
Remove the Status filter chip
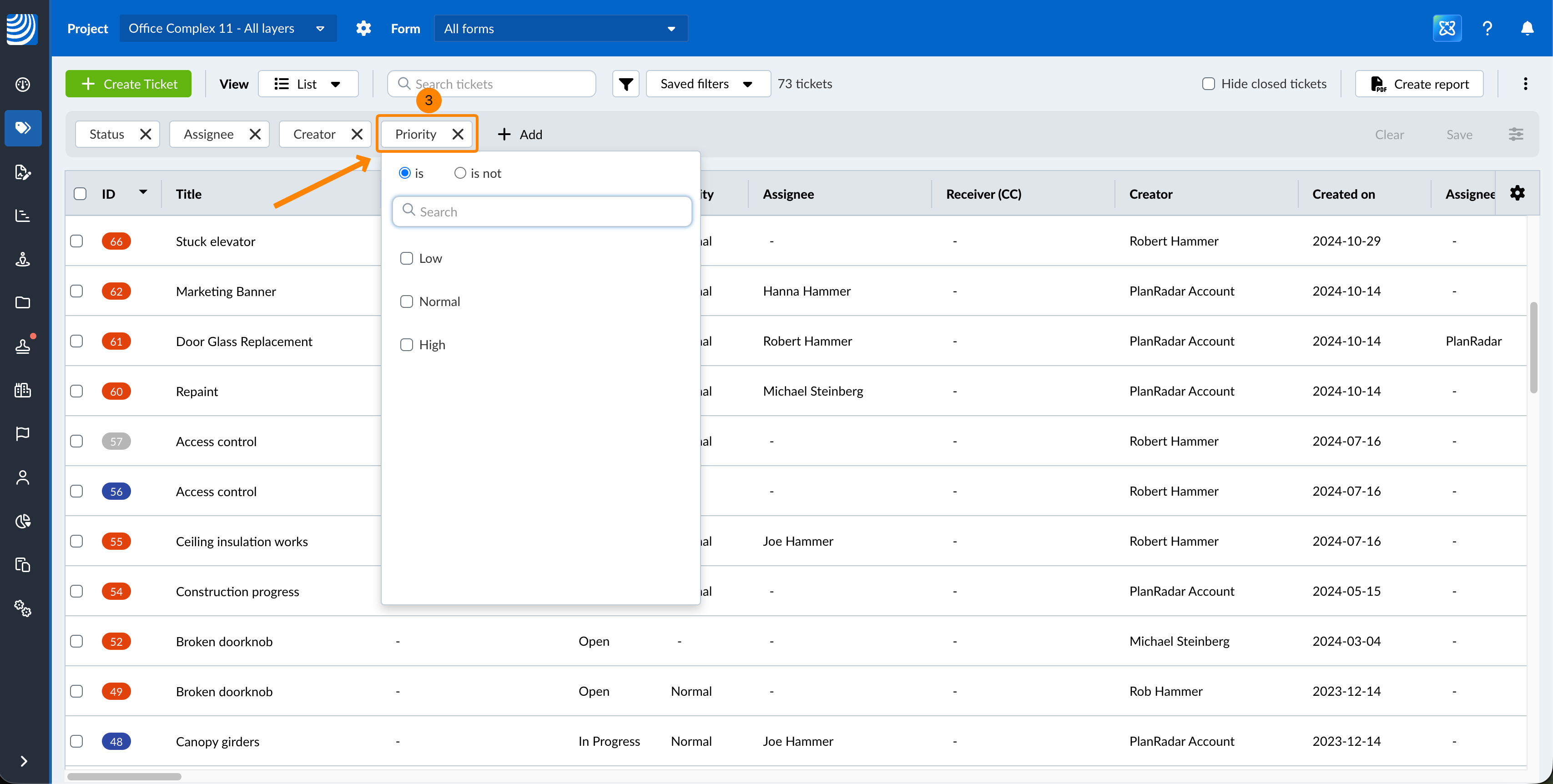pos(145,135)
